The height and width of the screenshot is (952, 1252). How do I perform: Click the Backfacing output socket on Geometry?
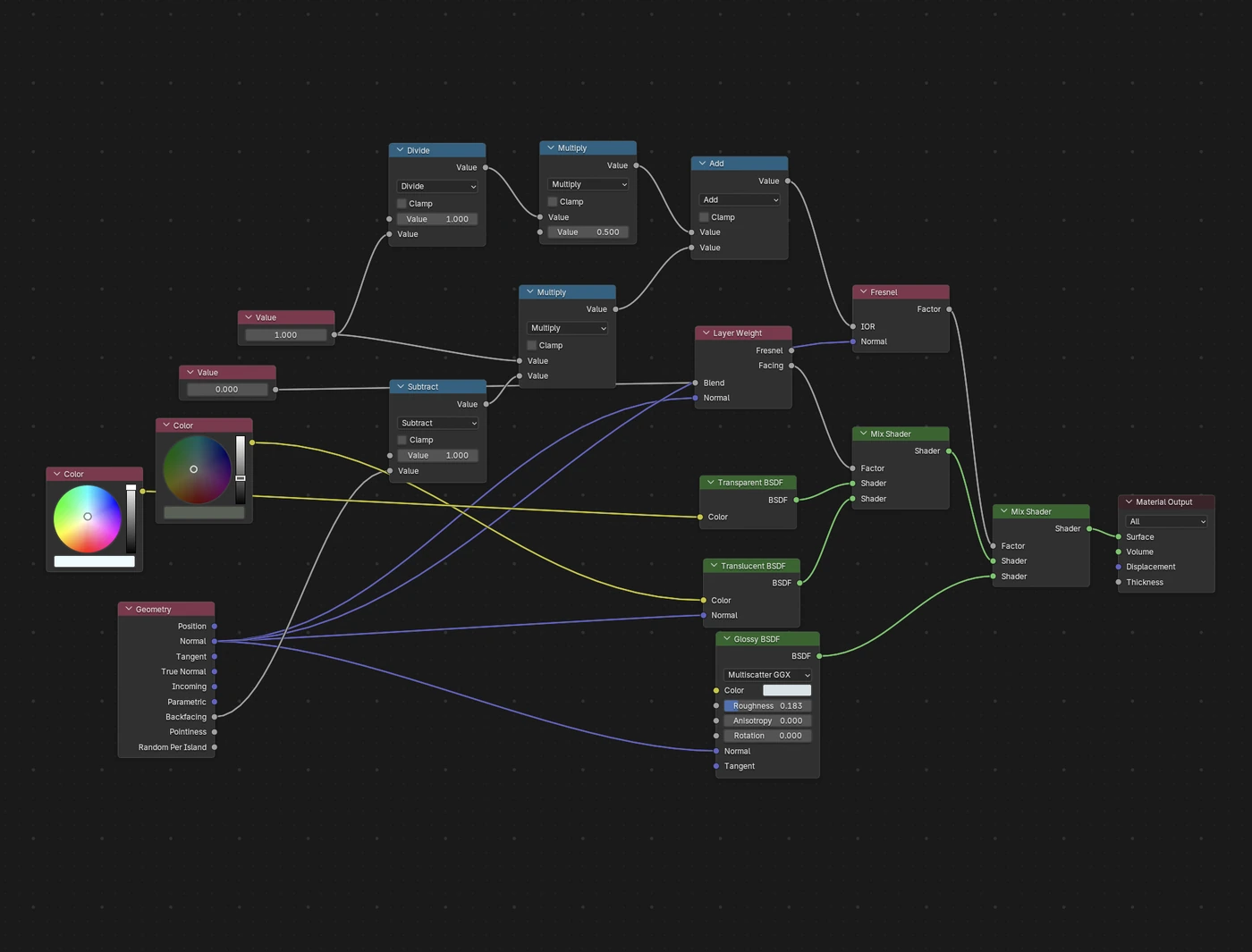click(215, 717)
